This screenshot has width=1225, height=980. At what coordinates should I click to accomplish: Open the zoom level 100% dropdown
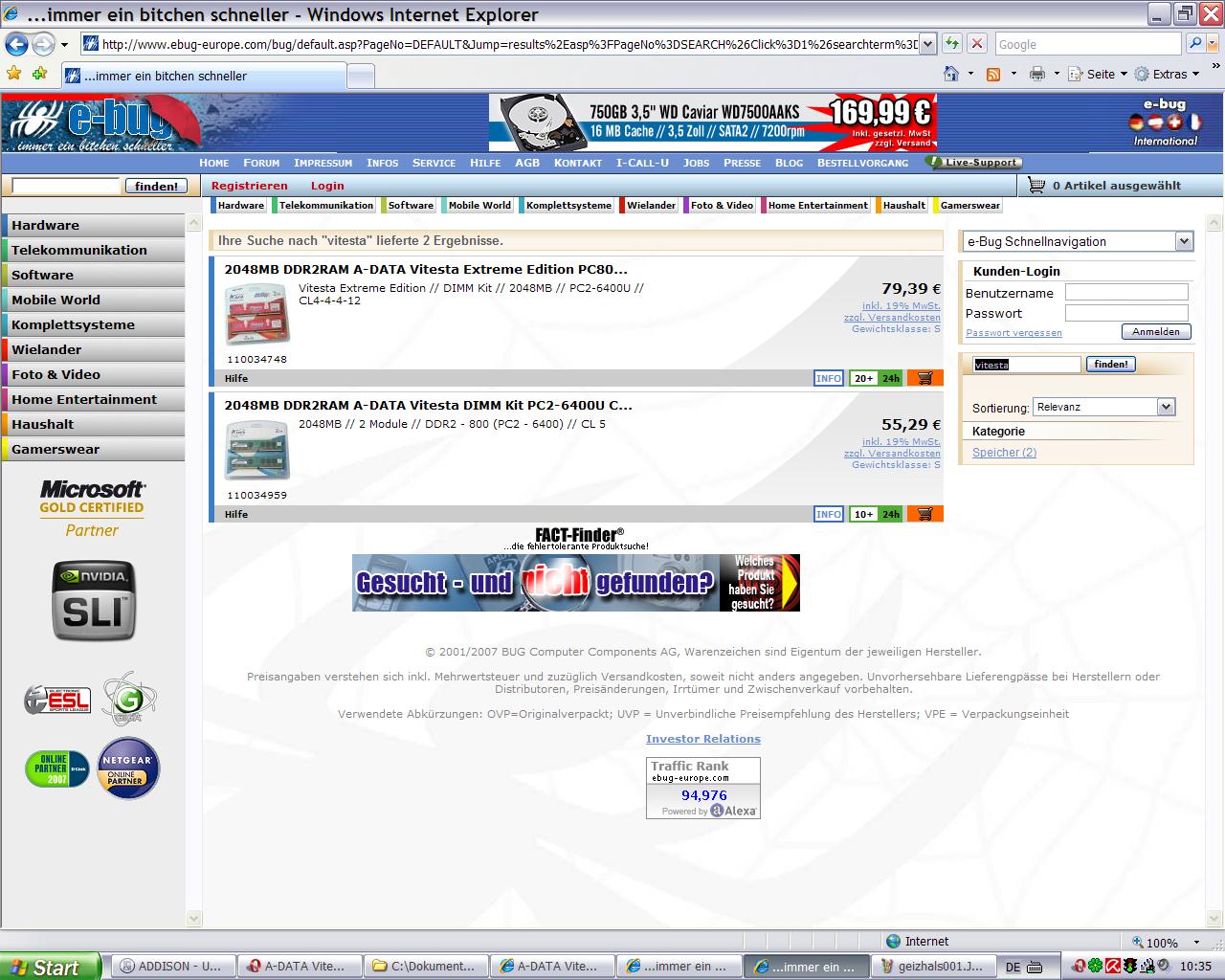[x=1196, y=943]
